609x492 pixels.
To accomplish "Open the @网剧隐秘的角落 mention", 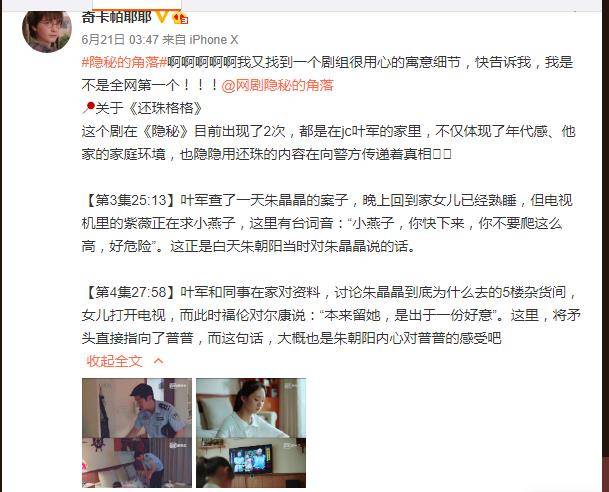I will click(277, 85).
